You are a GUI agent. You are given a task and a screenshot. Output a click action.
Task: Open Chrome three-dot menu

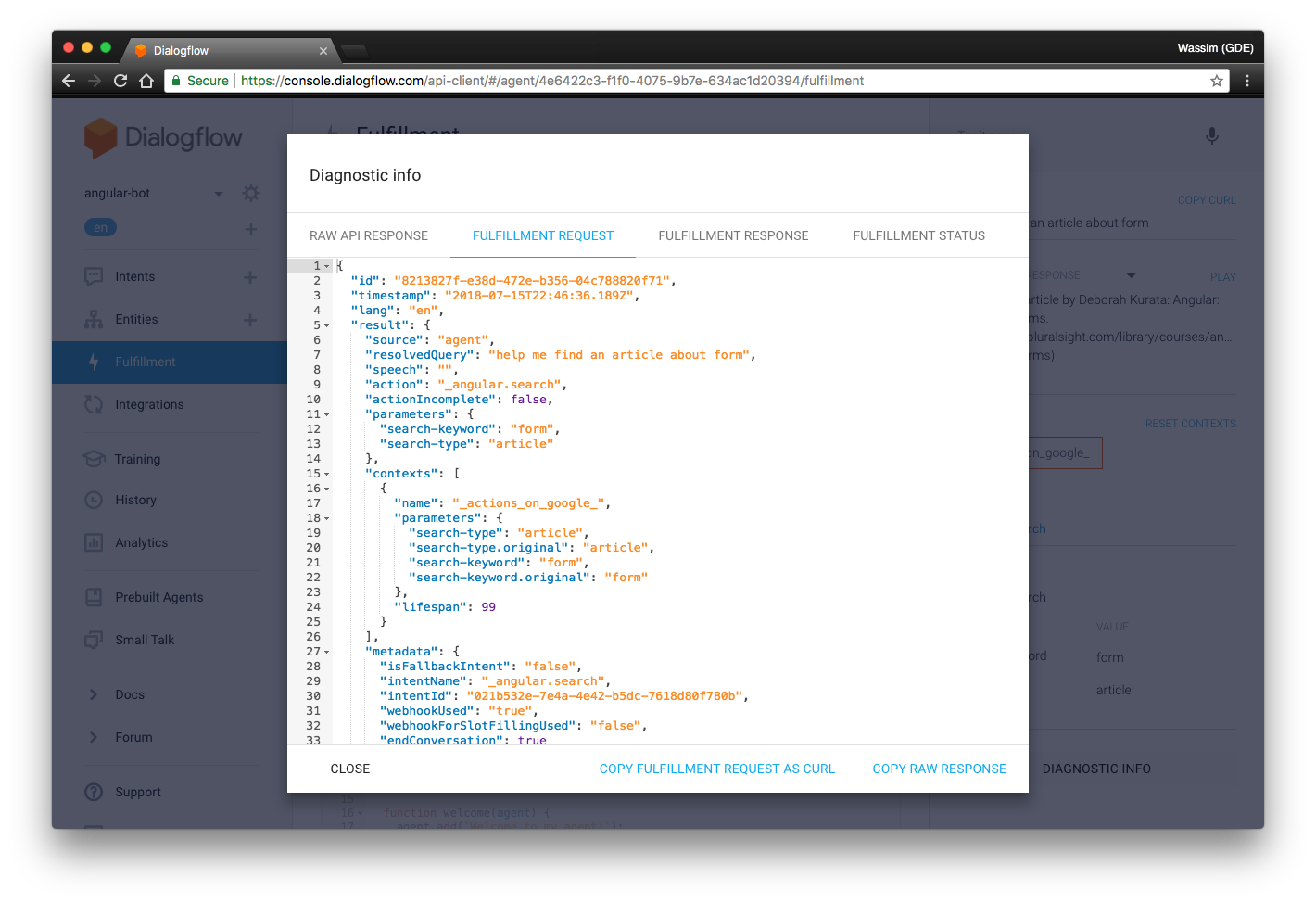click(1247, 81)
